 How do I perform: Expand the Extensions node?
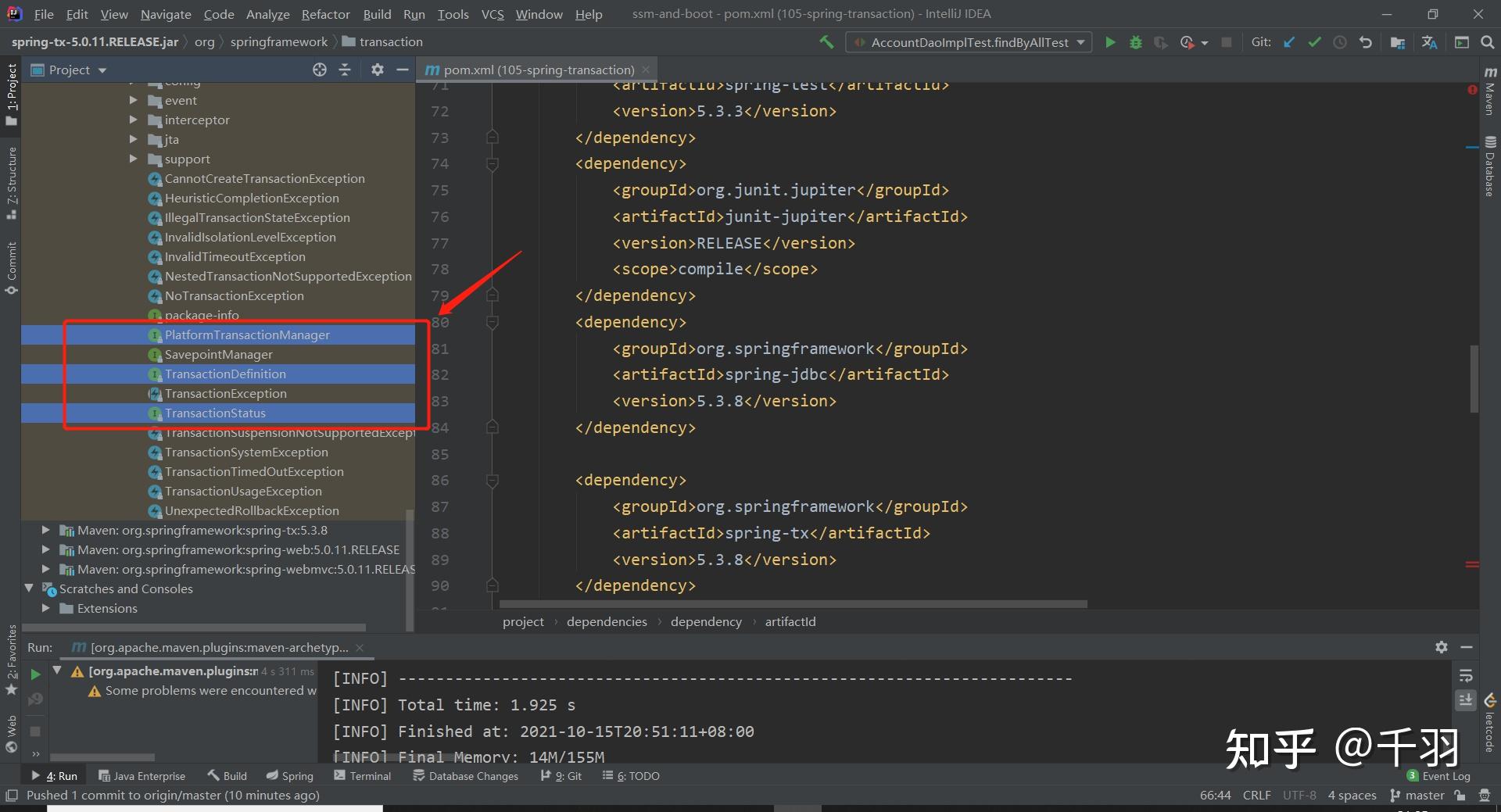(x=45, y=608)
